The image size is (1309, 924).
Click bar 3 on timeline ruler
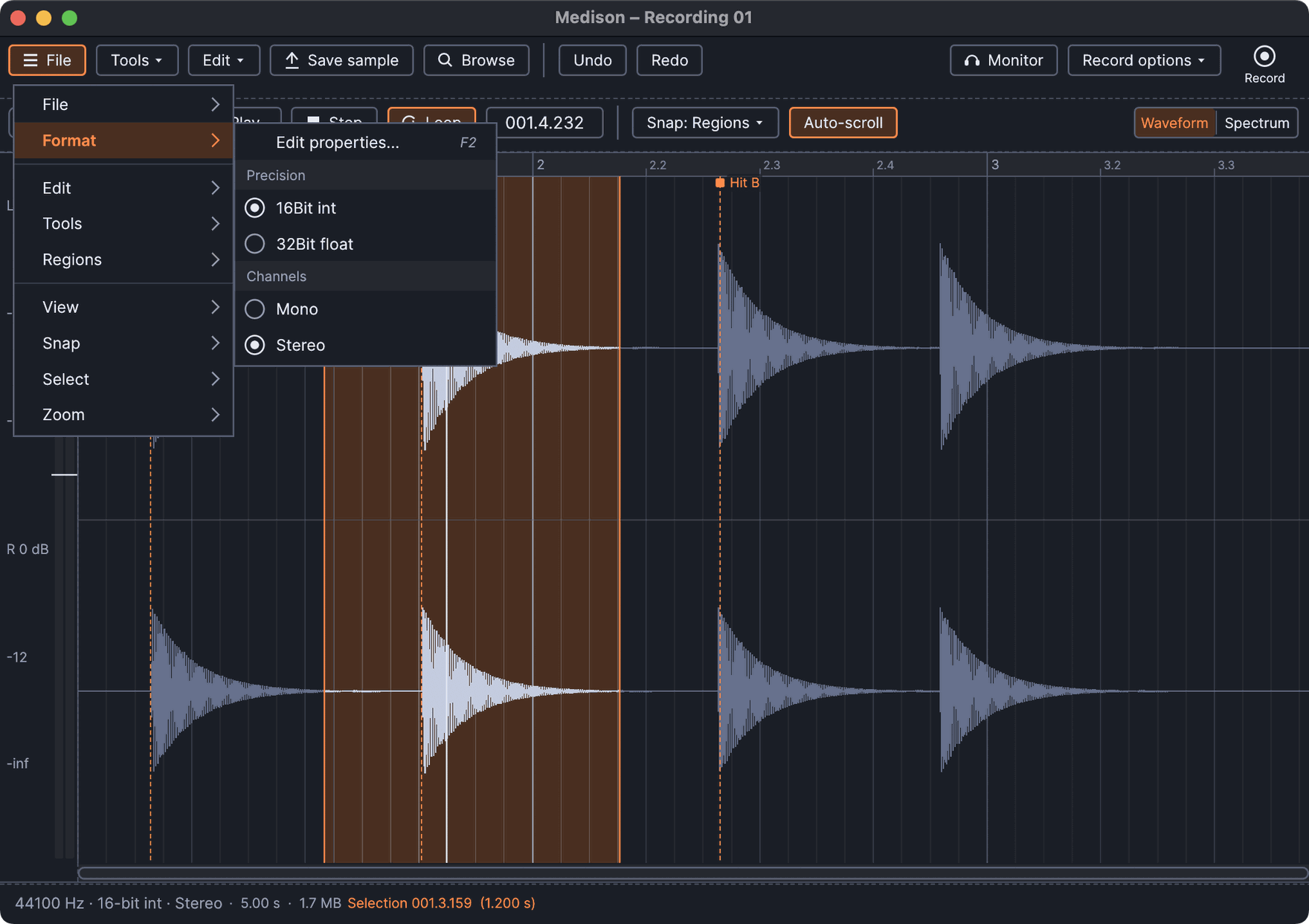click(x=994, y=164)
